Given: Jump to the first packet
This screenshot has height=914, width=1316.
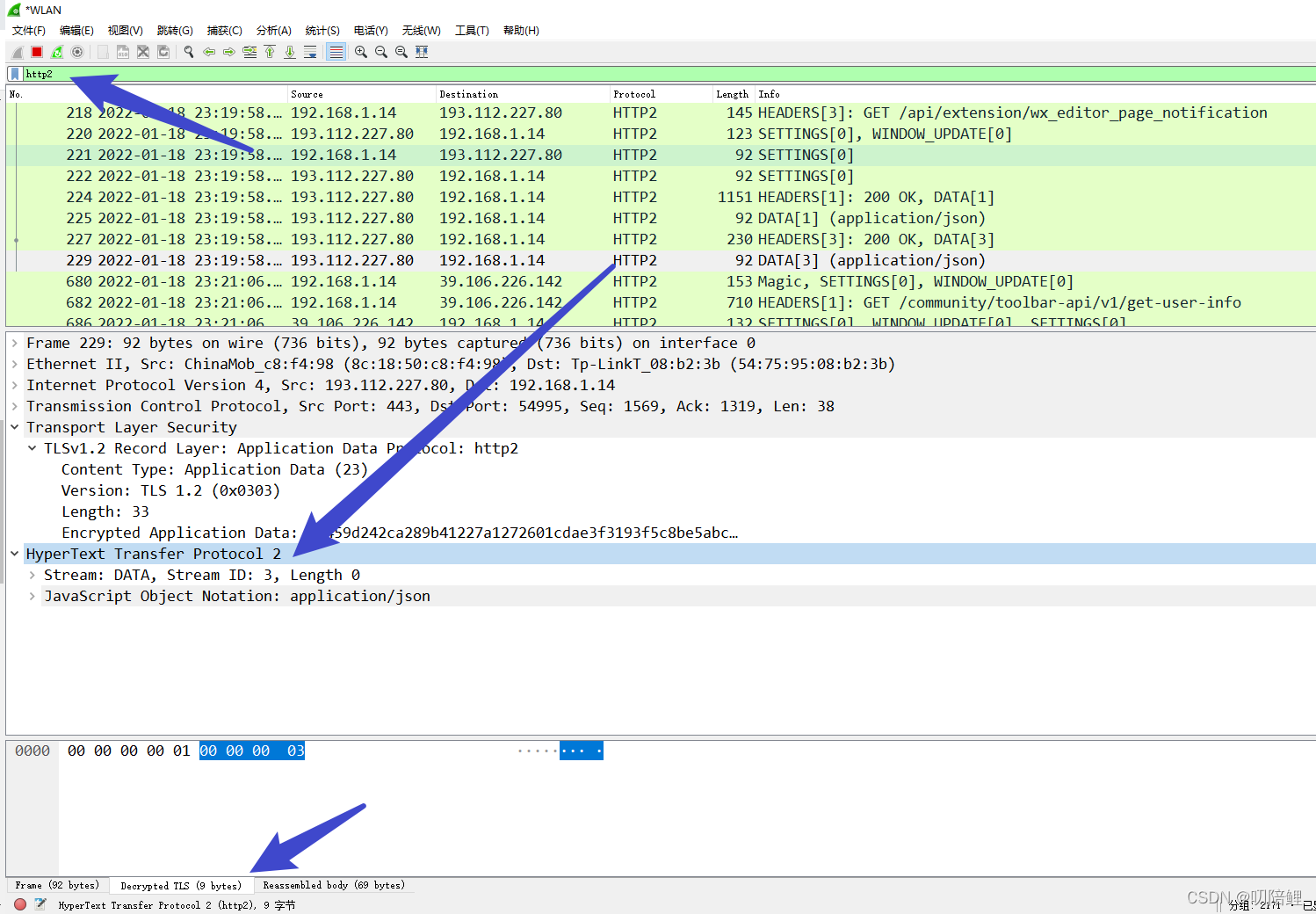Looking at the screenshot, I should tap(270, 52).
